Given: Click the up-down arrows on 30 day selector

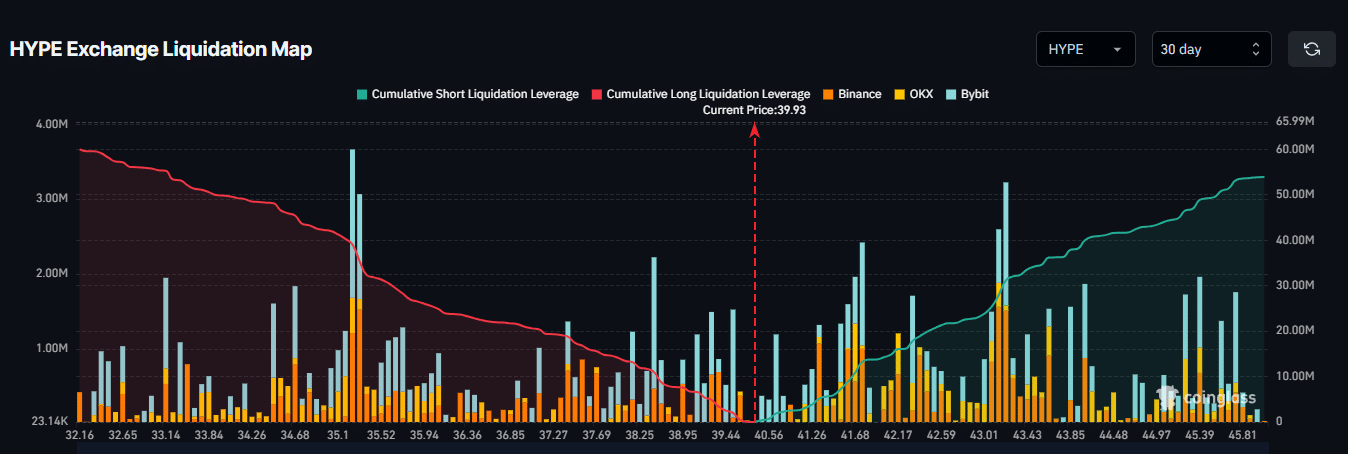Looking at the screenshot, I should click(x=1256, y=49).
